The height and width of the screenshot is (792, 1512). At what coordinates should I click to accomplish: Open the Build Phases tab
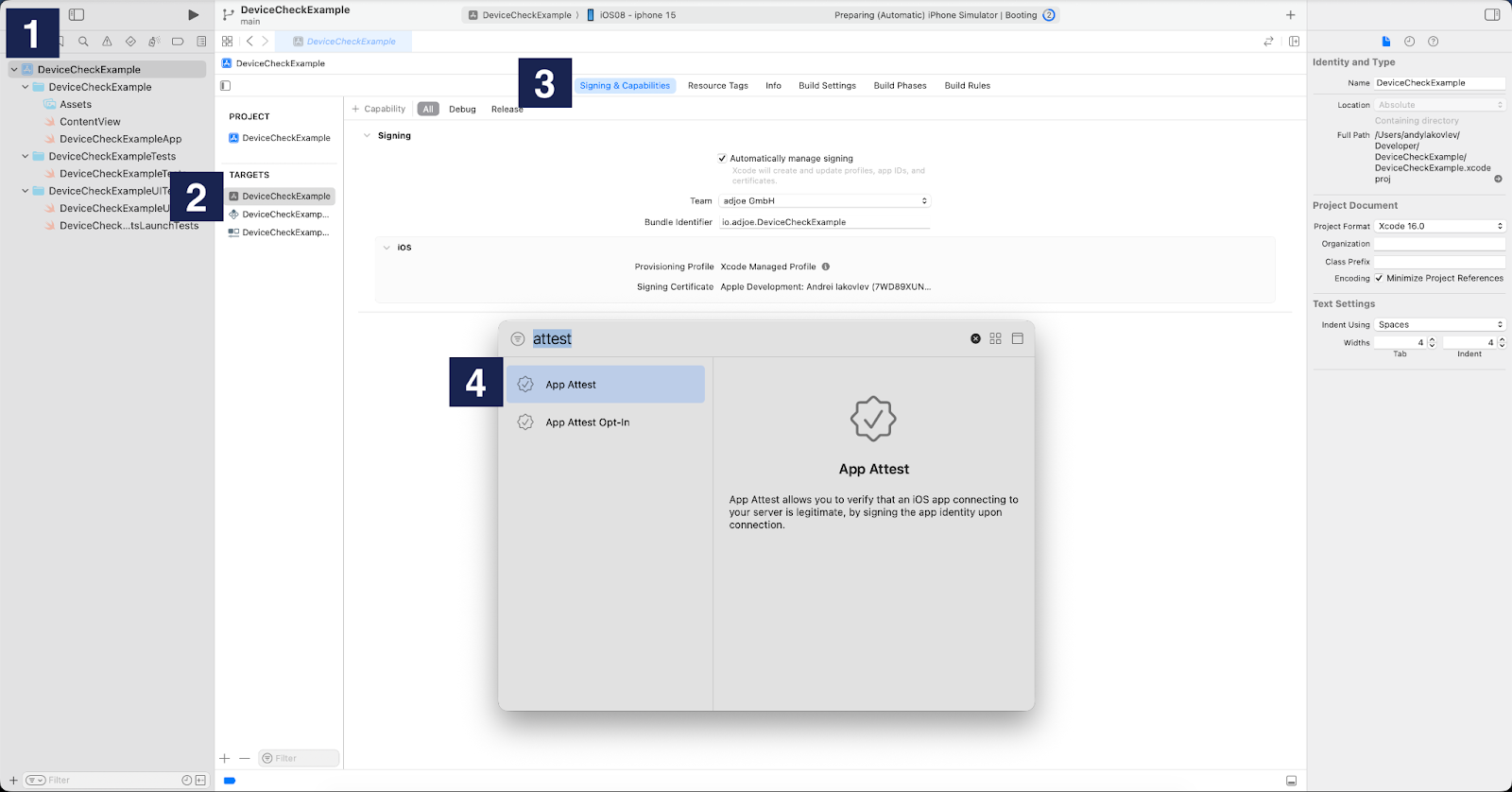tap(900, 86)
